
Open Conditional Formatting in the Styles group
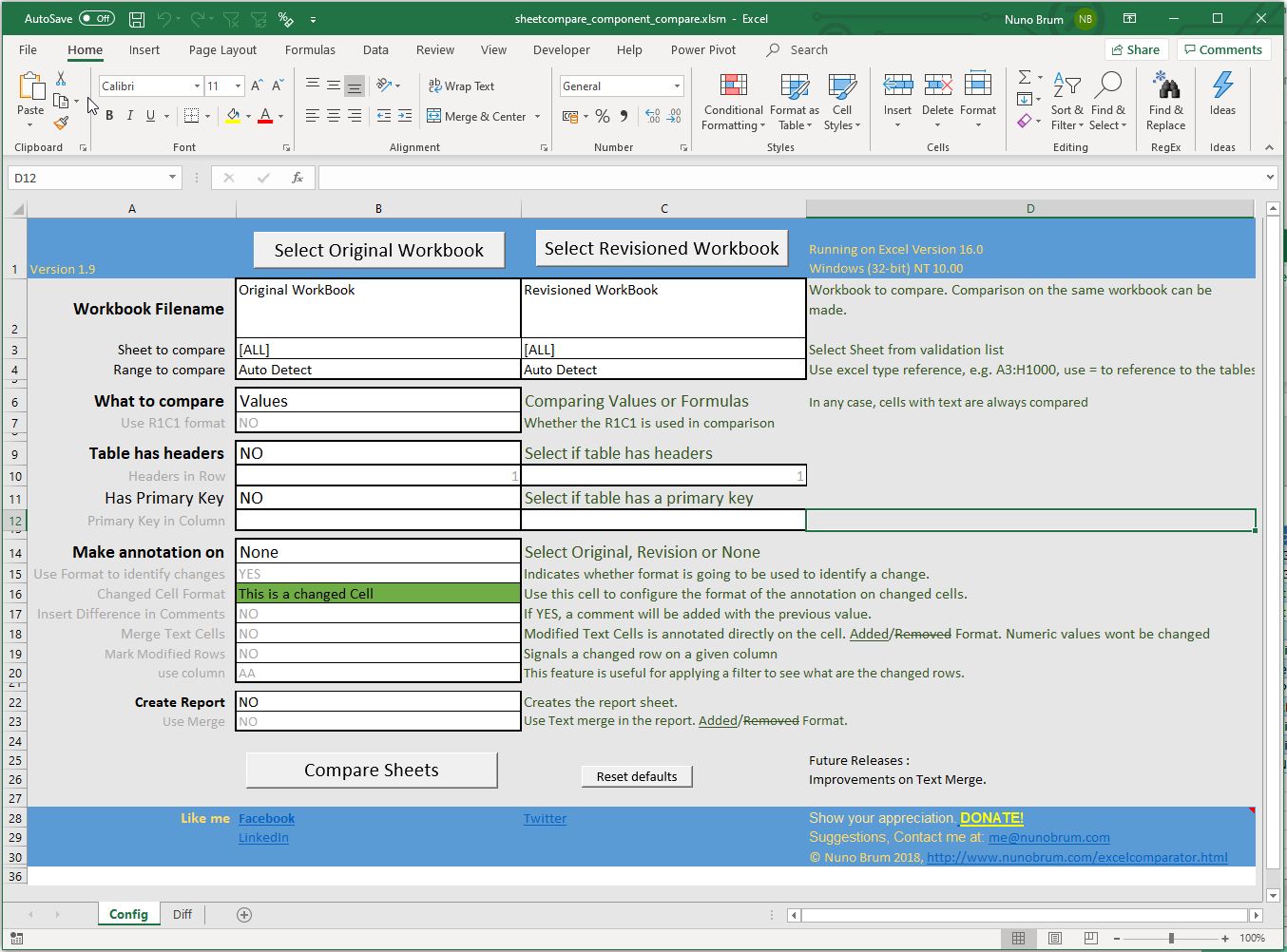coord(732,102)
